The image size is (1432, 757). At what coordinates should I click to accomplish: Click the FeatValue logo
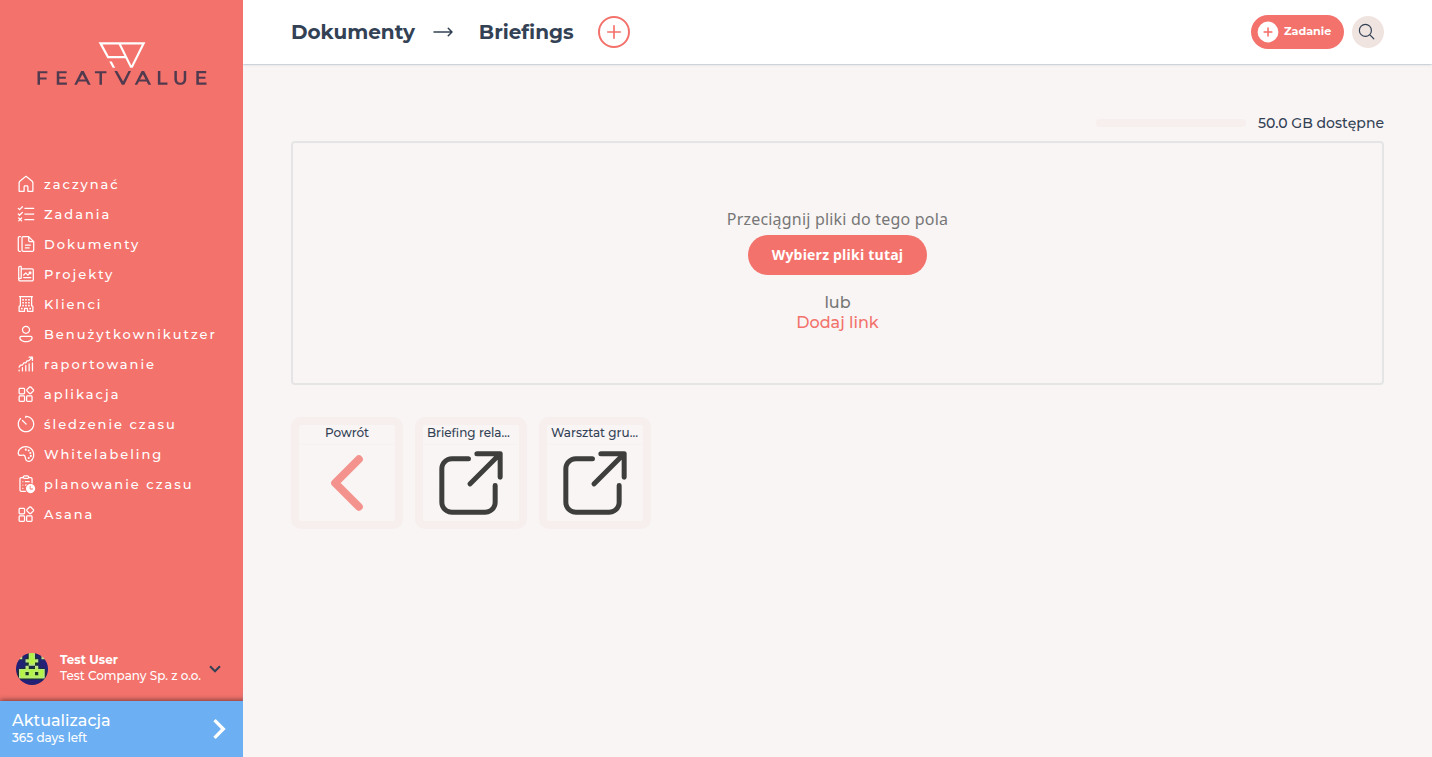tap(122, 64)
